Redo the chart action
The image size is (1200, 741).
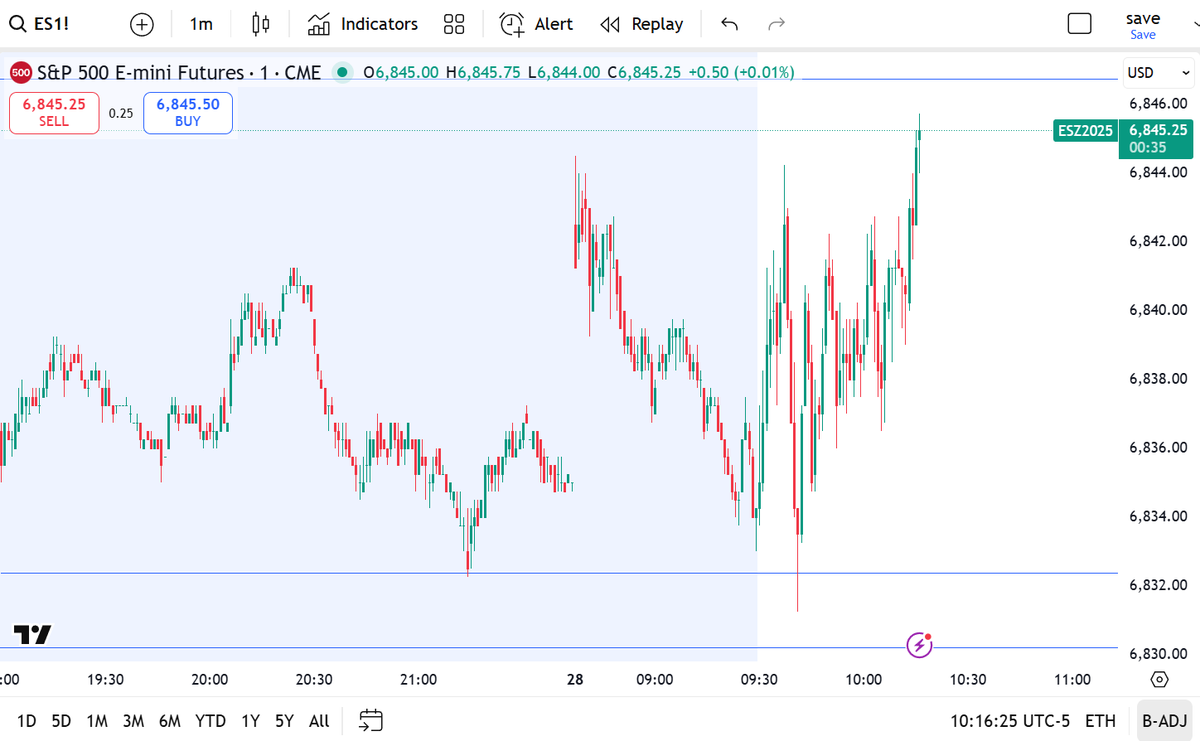tap(776, 24)
